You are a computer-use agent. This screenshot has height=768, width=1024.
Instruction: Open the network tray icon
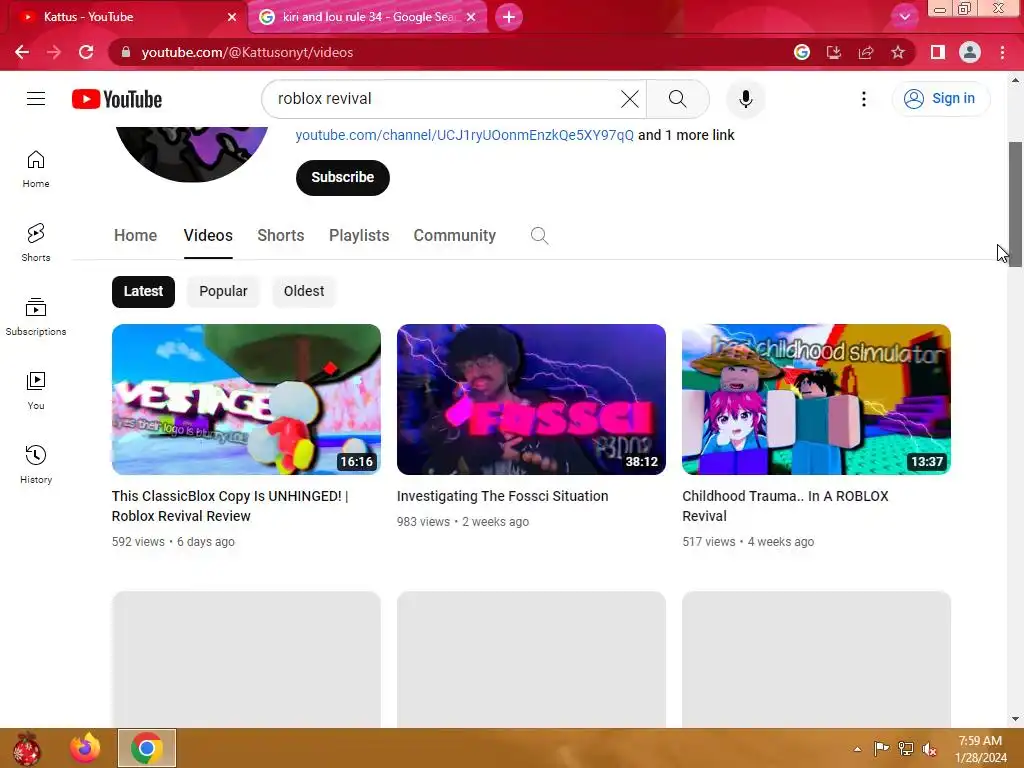906,748
